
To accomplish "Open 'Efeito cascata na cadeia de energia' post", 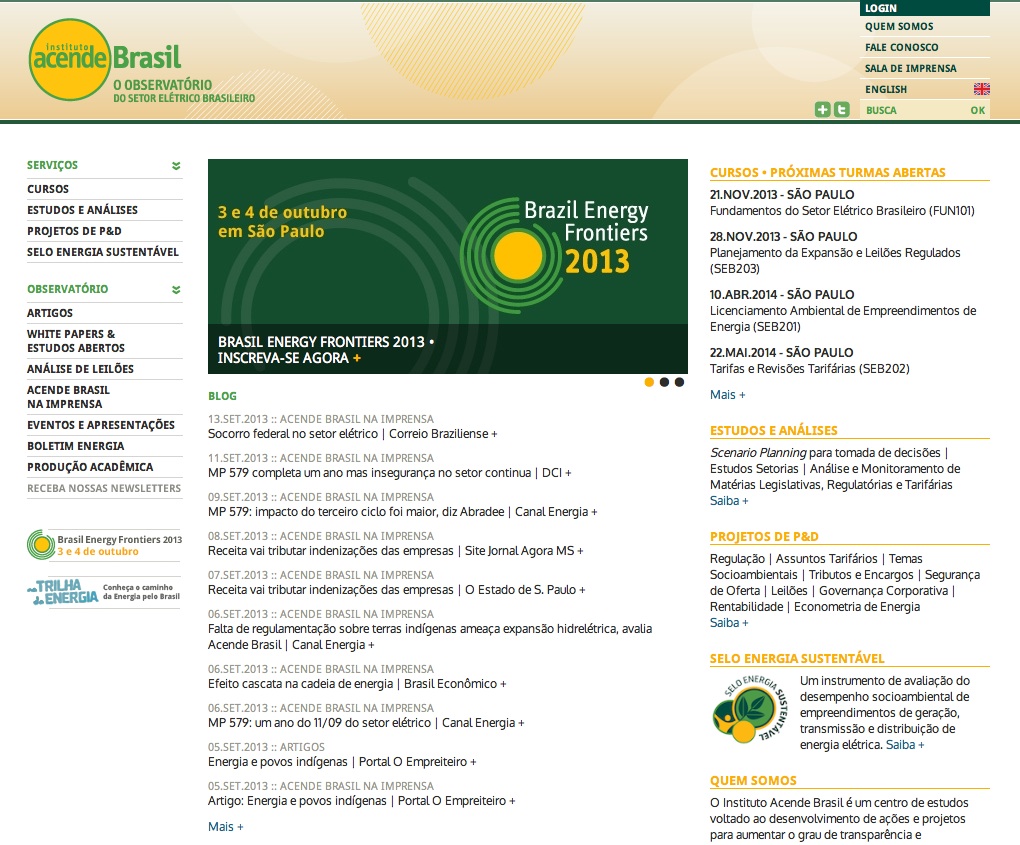I will 357,684.
